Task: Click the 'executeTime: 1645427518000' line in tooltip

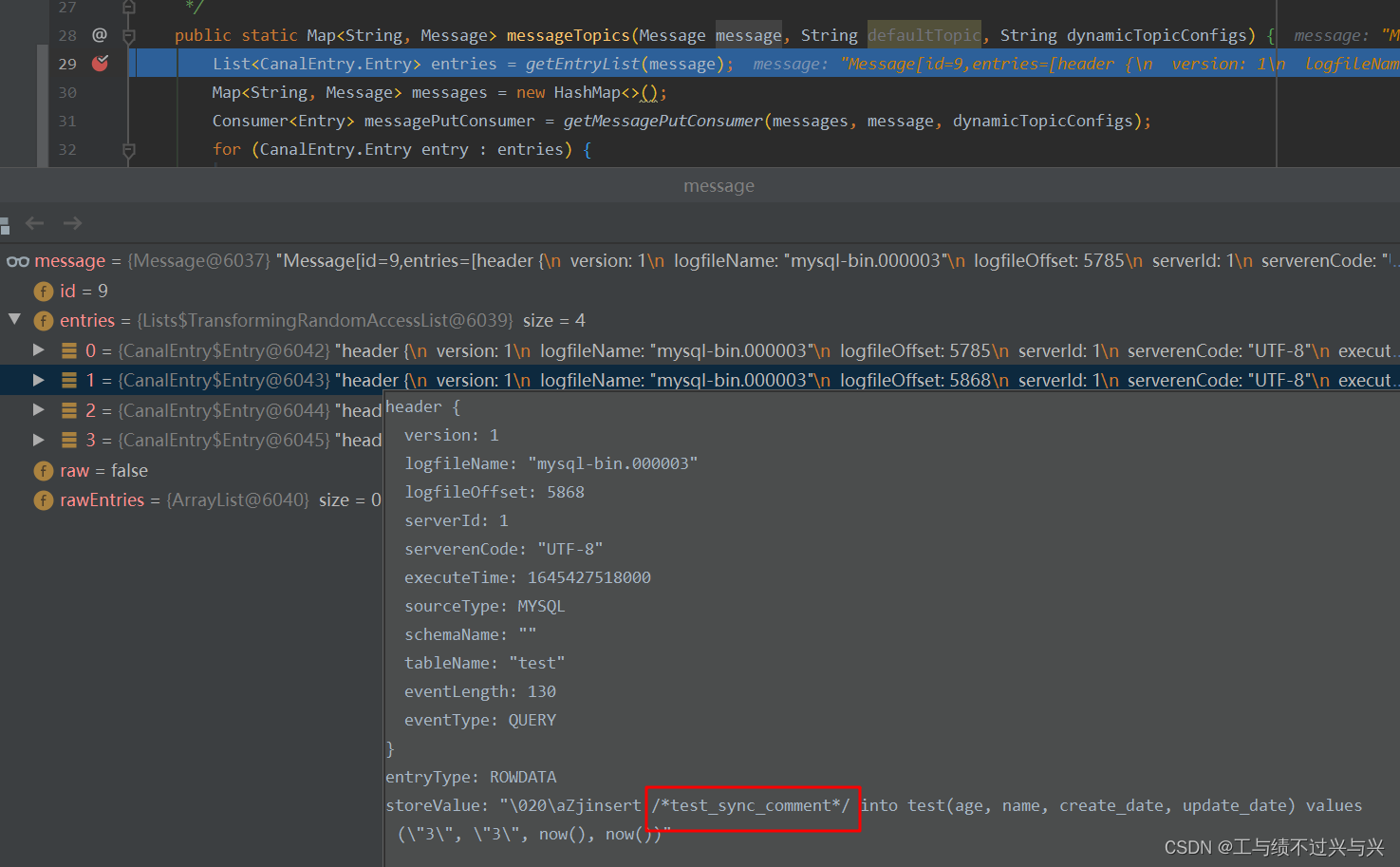Action: coord(528,577)
